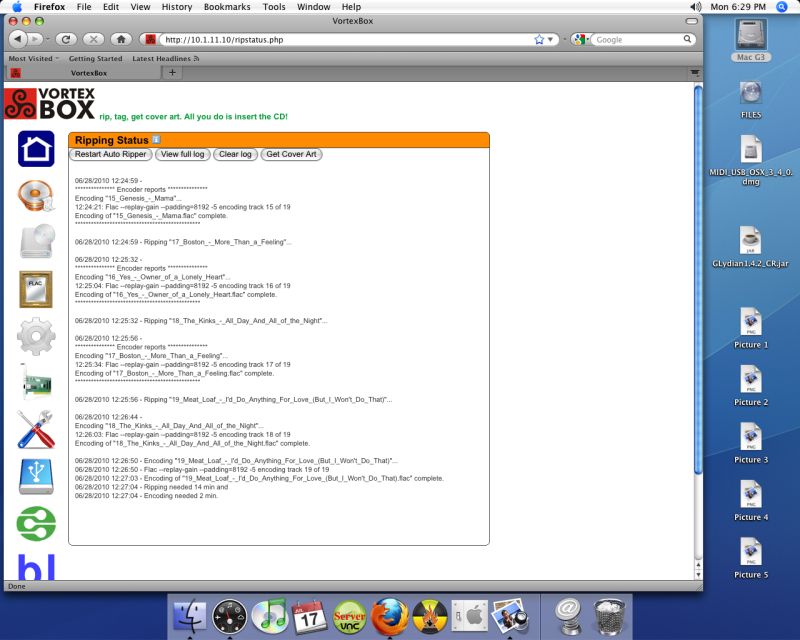Launch iTunes from the dock
Screen dimensions: 800x640
pyautogui.click(x=269, y=617)
